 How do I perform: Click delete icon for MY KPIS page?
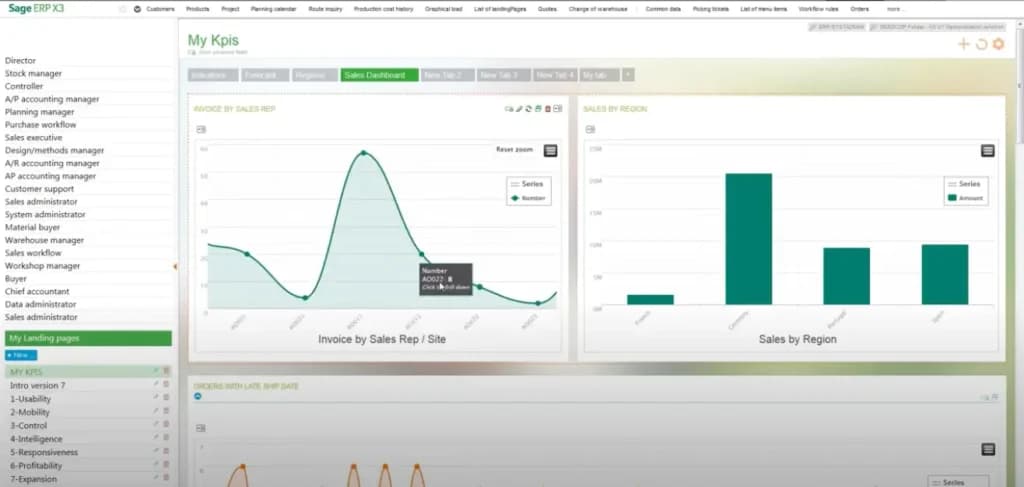coord(166,371)
